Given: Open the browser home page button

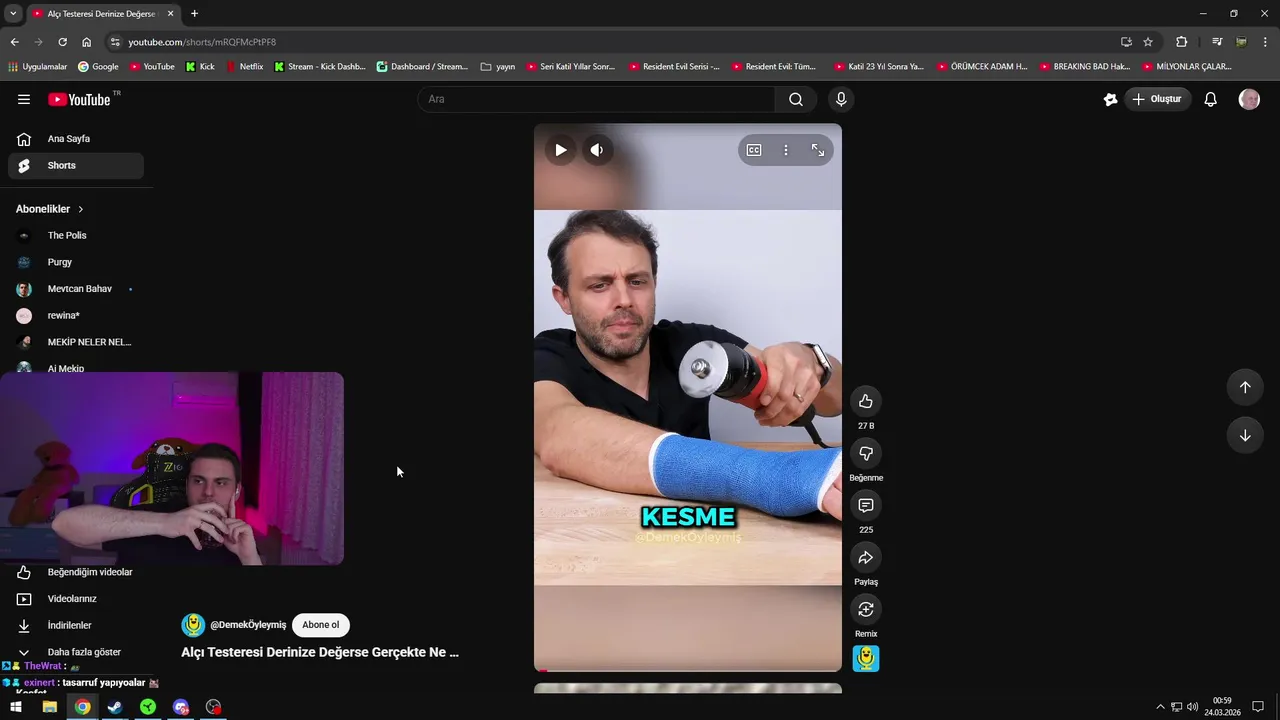Looking at the screenshot, I should click(x=86, y=42).
